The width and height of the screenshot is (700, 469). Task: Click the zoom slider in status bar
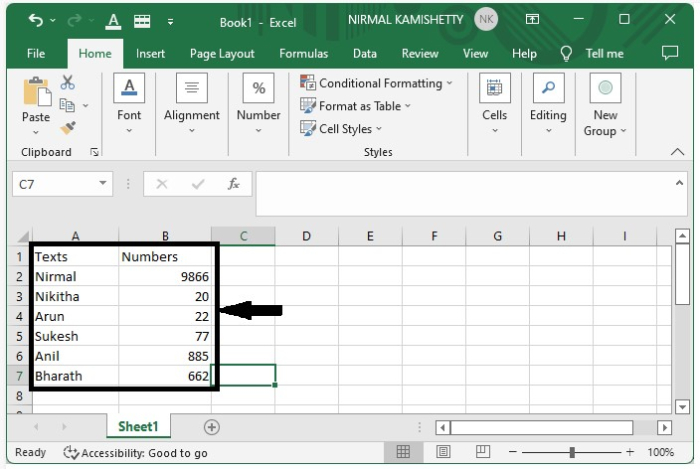click(573, 453)
